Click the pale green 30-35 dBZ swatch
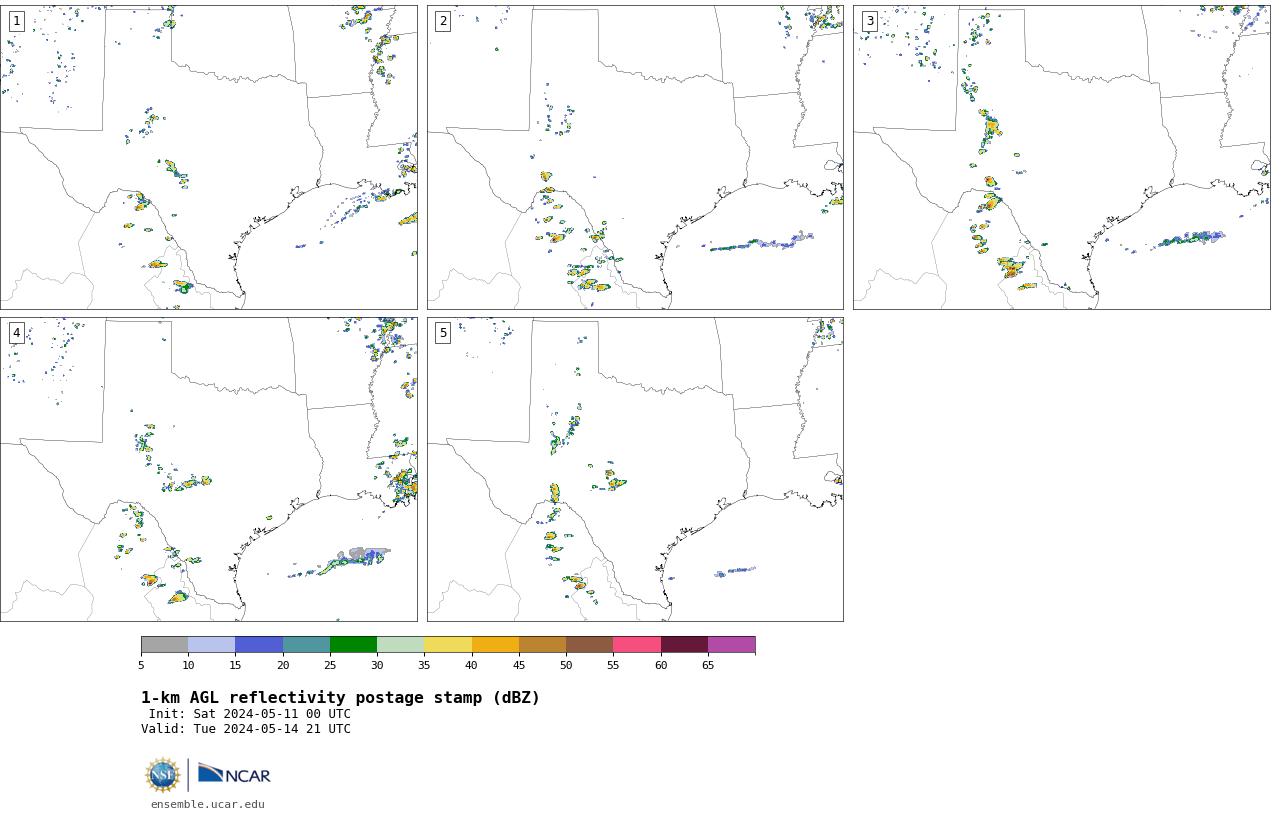 [400, 645]
